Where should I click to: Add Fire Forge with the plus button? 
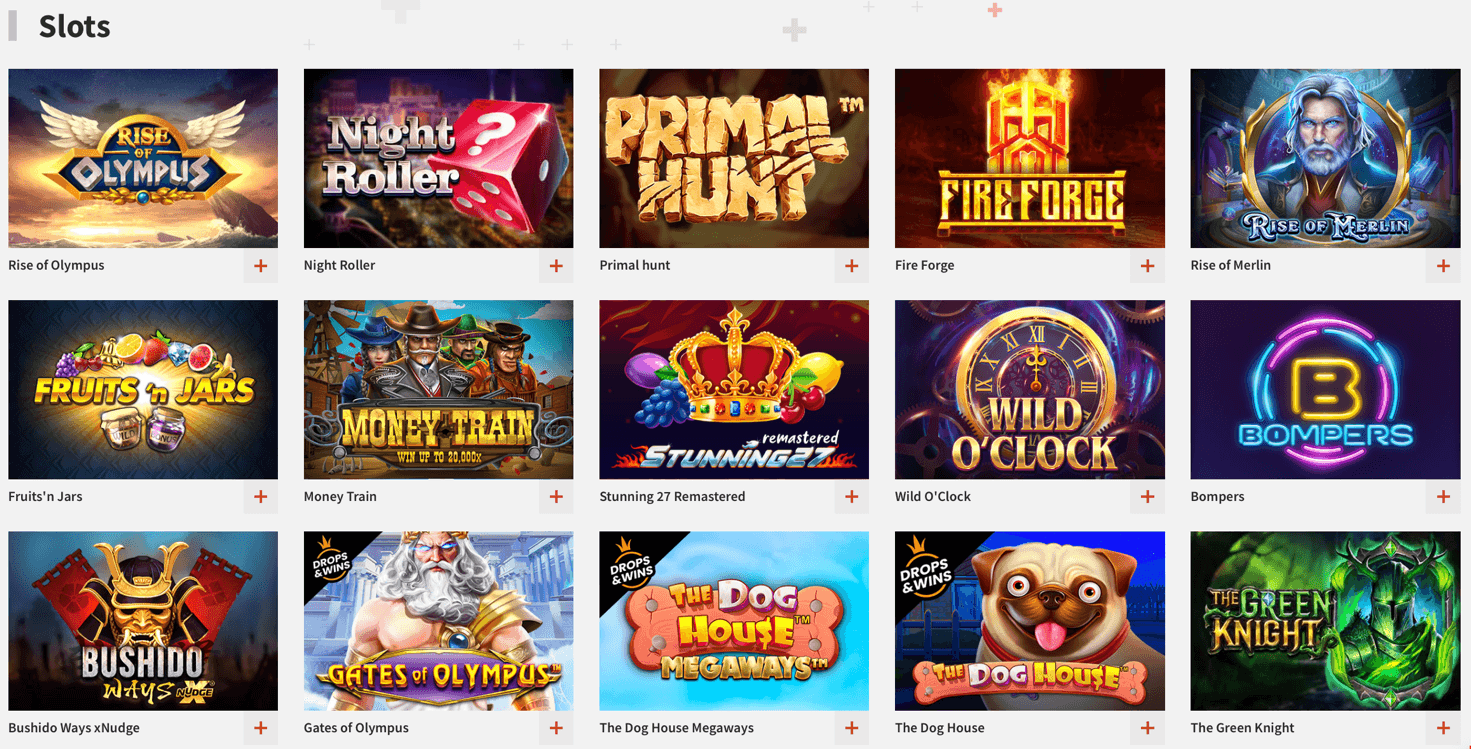(1147, 266)
